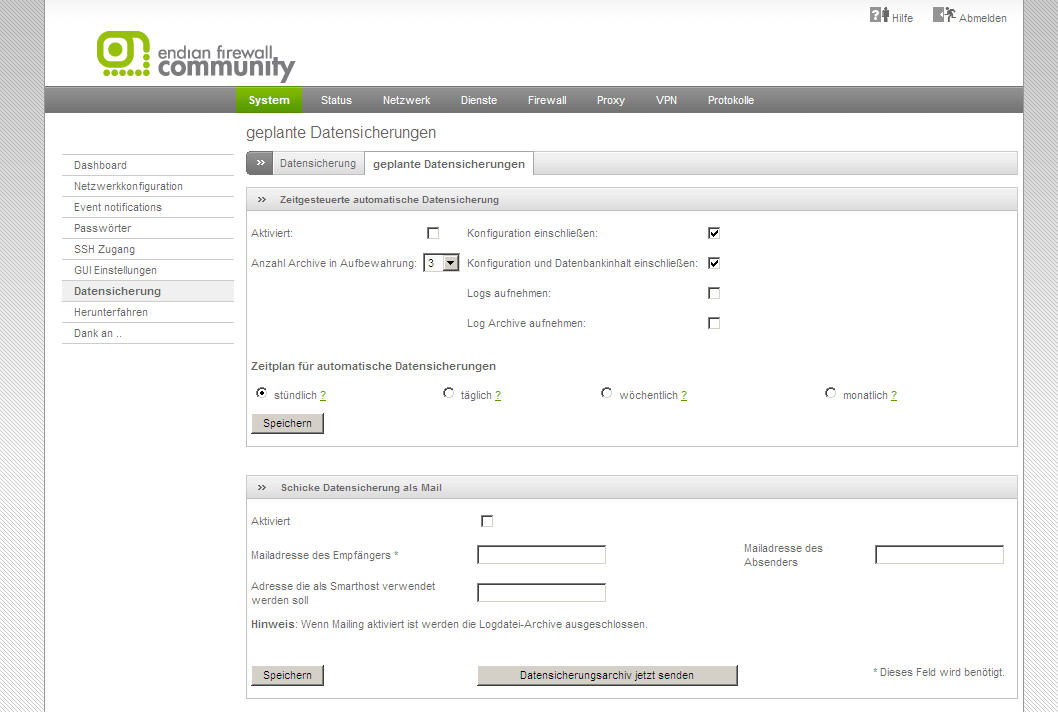
Task: Click the Hilfe help icon
Action: click(x=879, y=15)
